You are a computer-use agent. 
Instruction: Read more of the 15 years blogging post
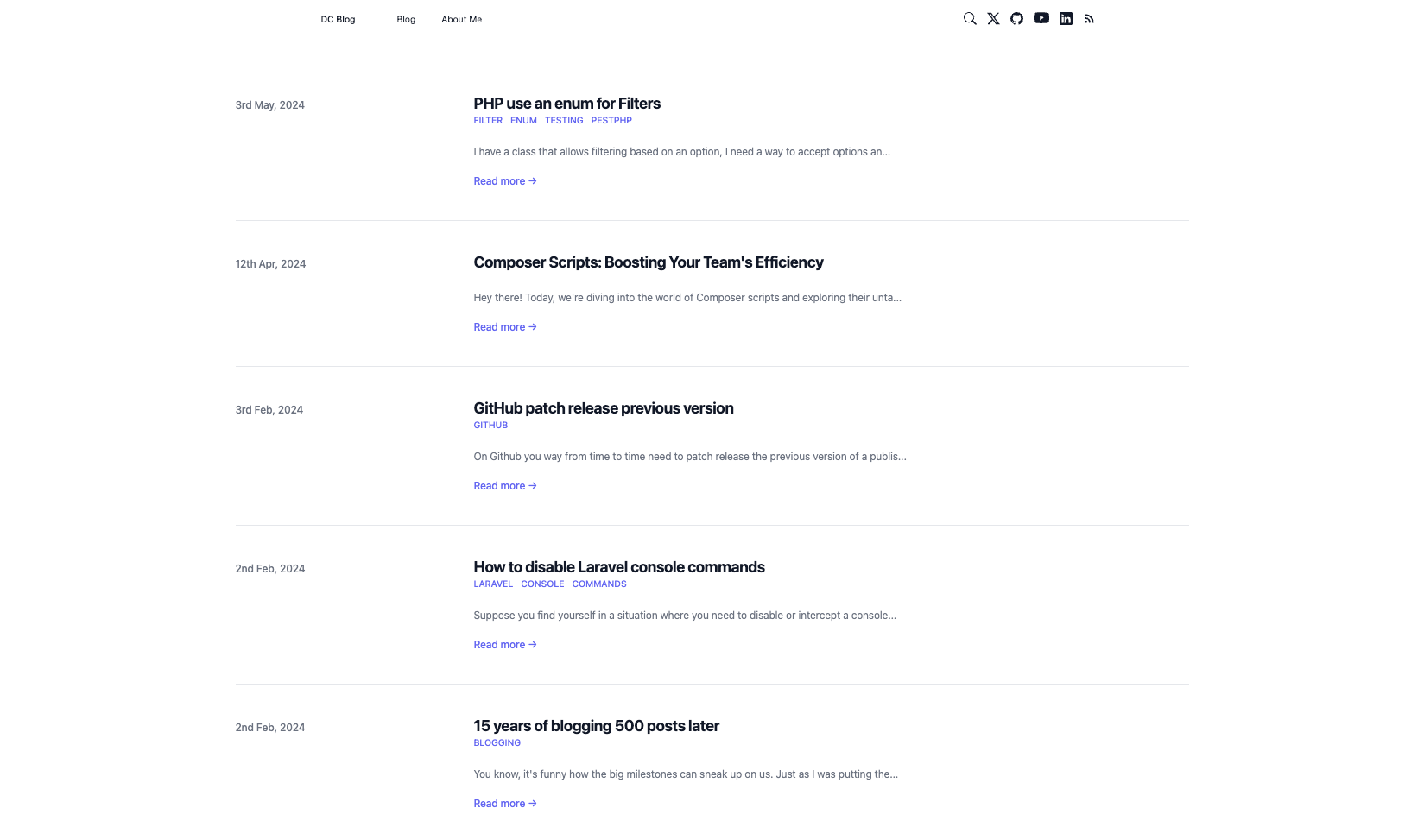pyautogui.click(x=504, y=804)
